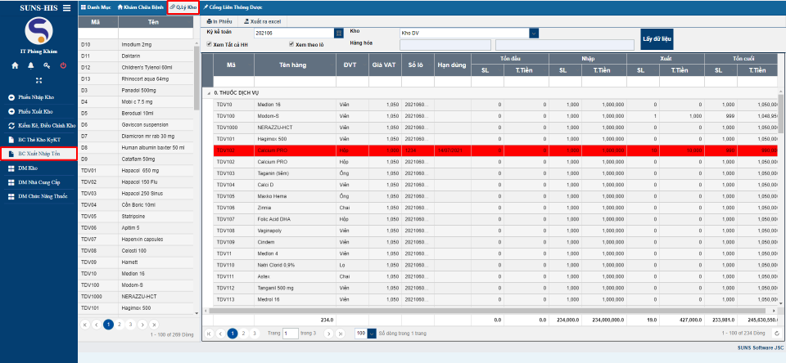Screen dimensions: 786x363
Task: Click the Lấy dữ liệu button
Action: (657, 39)
